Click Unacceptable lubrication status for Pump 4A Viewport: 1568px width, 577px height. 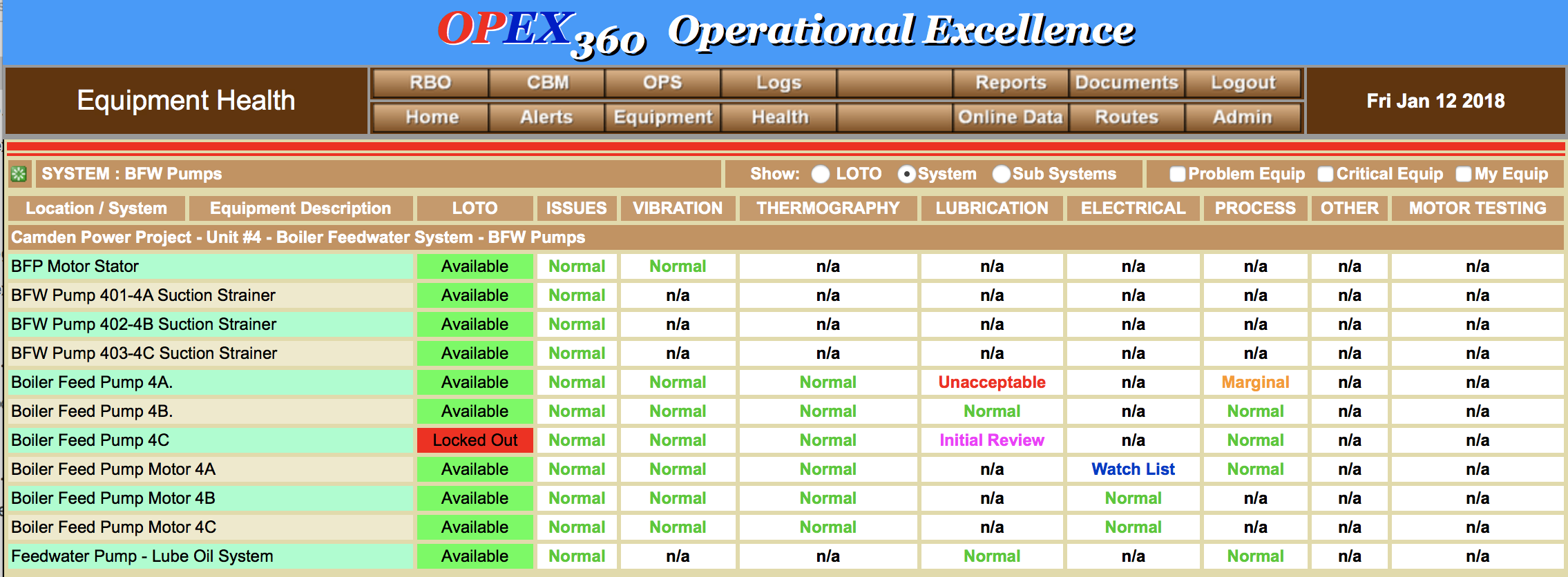coord(992,382)
